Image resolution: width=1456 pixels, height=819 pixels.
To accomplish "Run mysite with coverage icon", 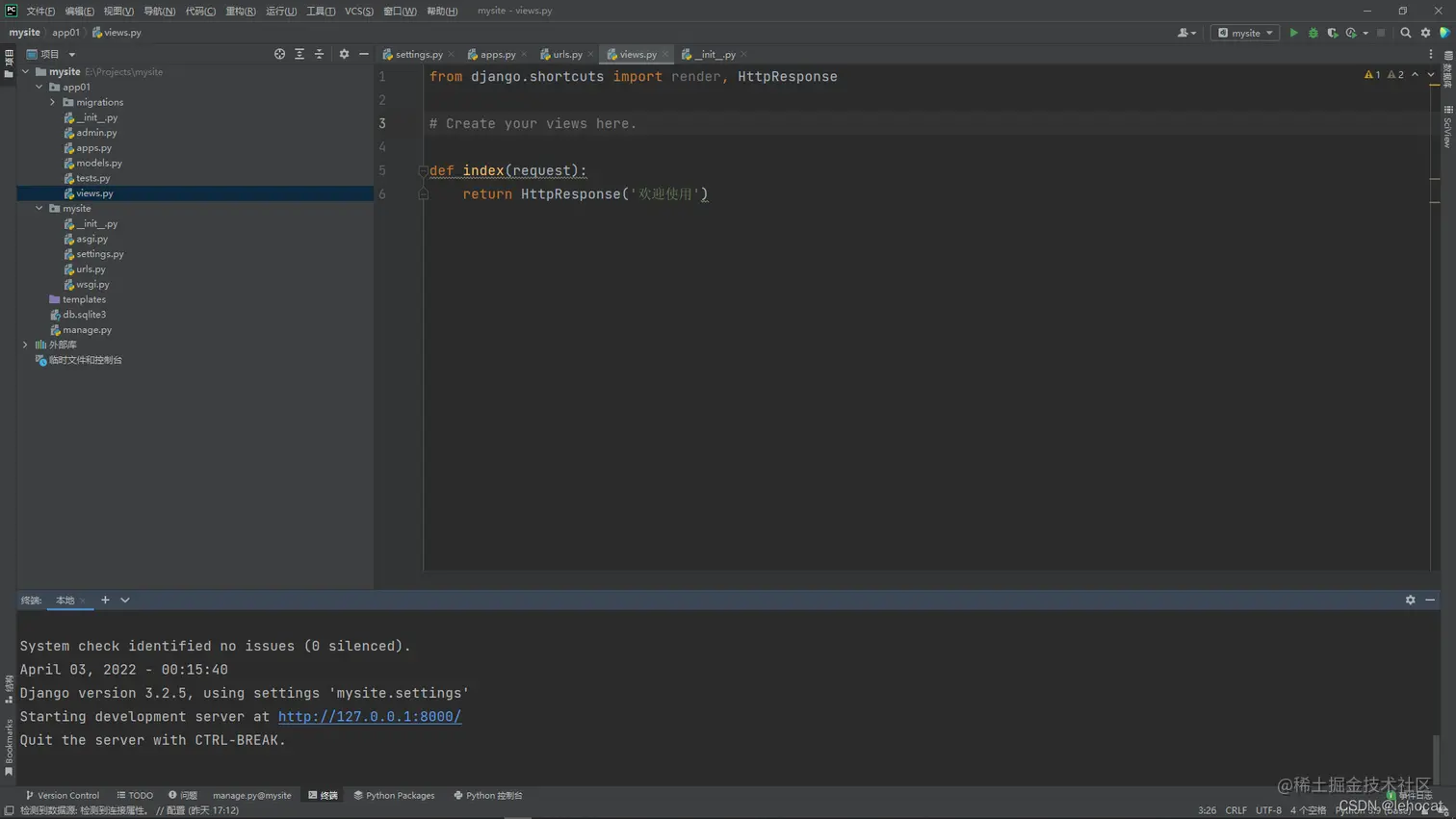I will click(x=1332, y=33).
